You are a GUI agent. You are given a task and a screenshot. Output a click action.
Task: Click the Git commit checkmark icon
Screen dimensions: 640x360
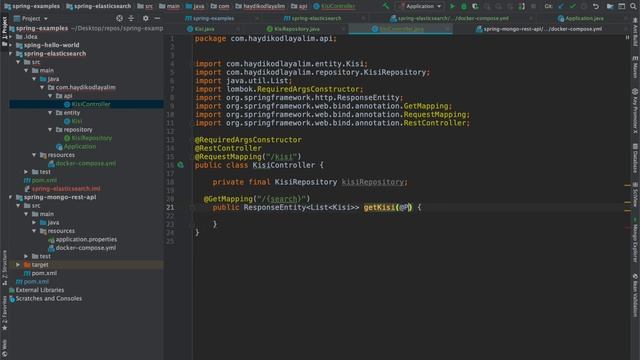point(572,7)
